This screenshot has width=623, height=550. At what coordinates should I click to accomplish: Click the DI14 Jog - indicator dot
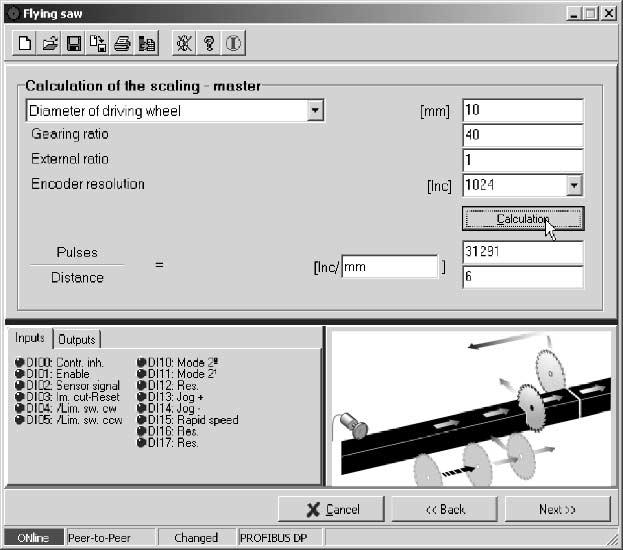[141, 408]
